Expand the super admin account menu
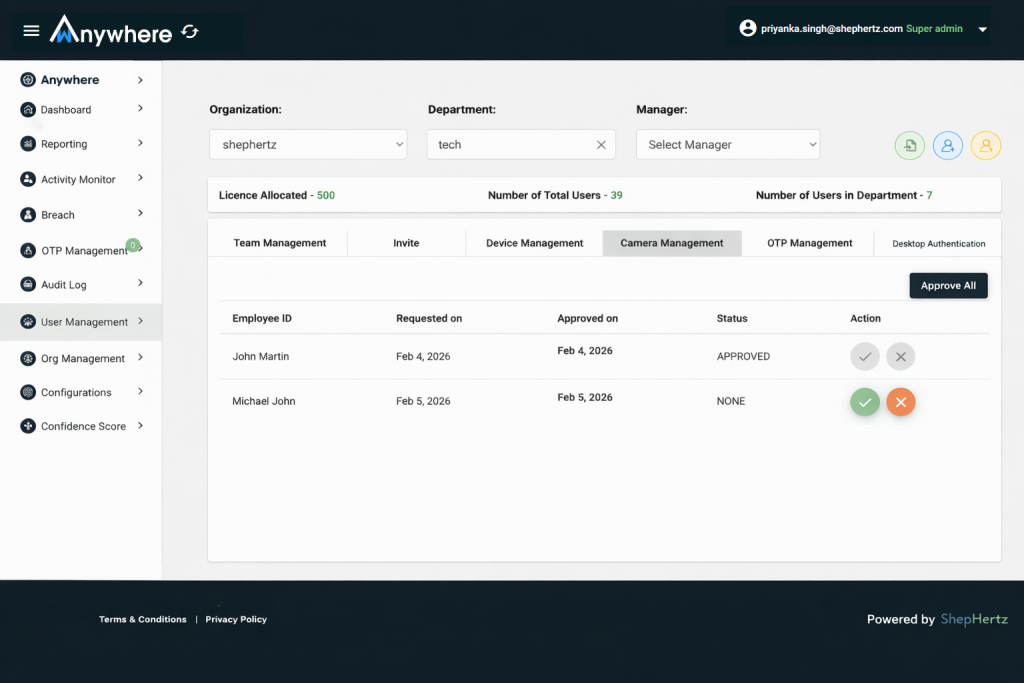 [x=982, y=30]
